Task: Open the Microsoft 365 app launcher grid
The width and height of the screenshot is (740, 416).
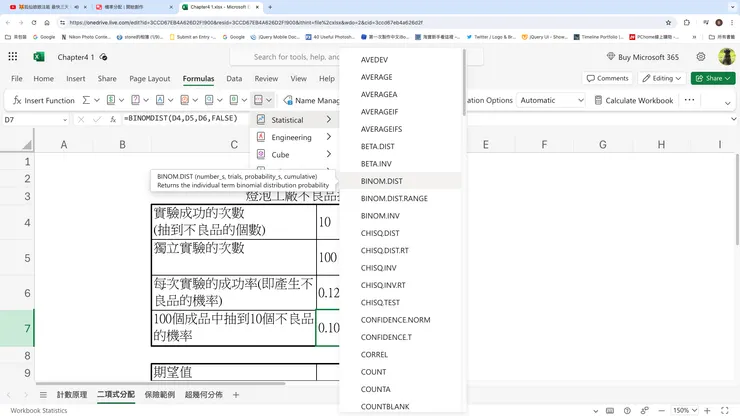Action: tap(13, 57)
